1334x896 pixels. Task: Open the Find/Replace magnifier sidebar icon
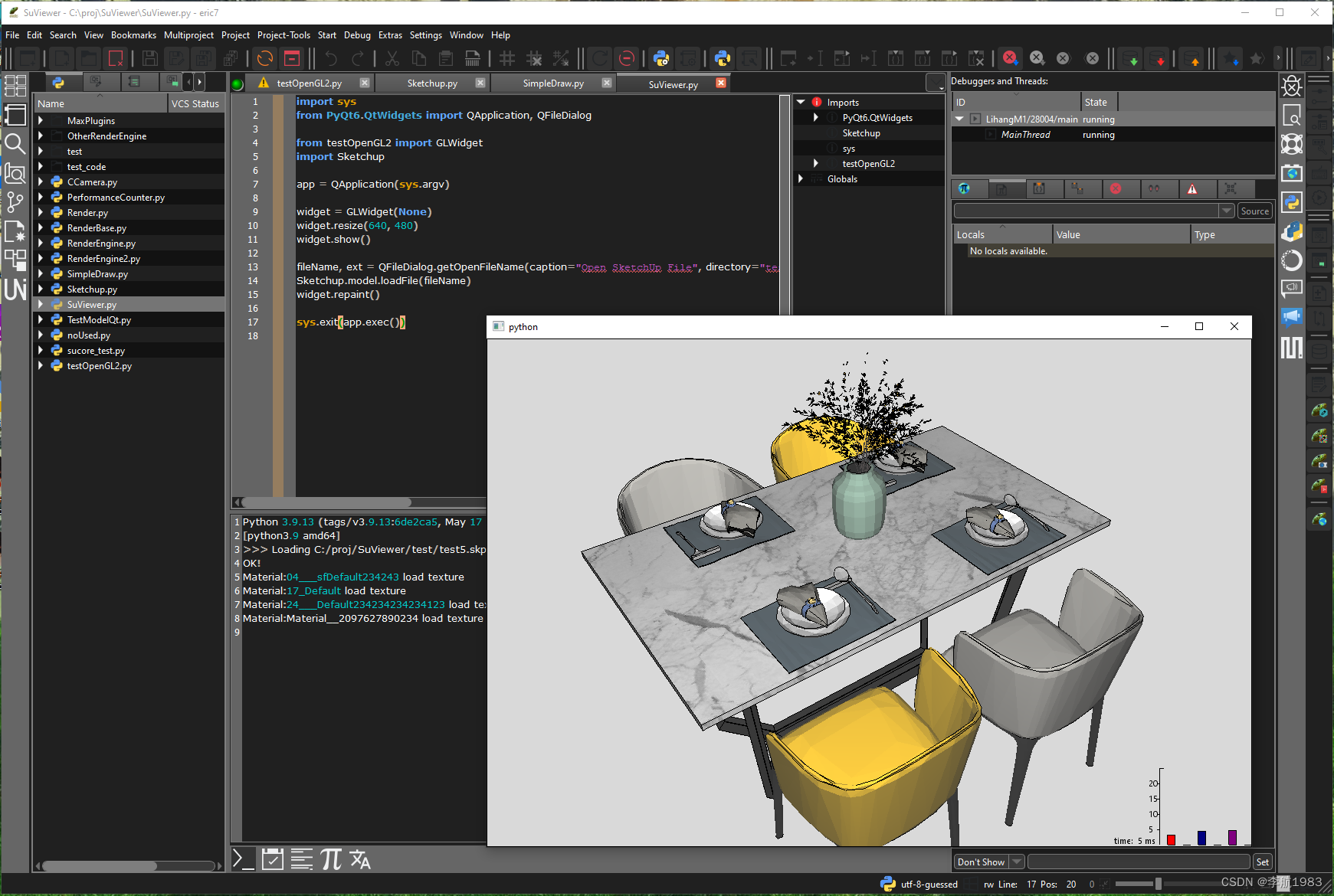[15, 143]
